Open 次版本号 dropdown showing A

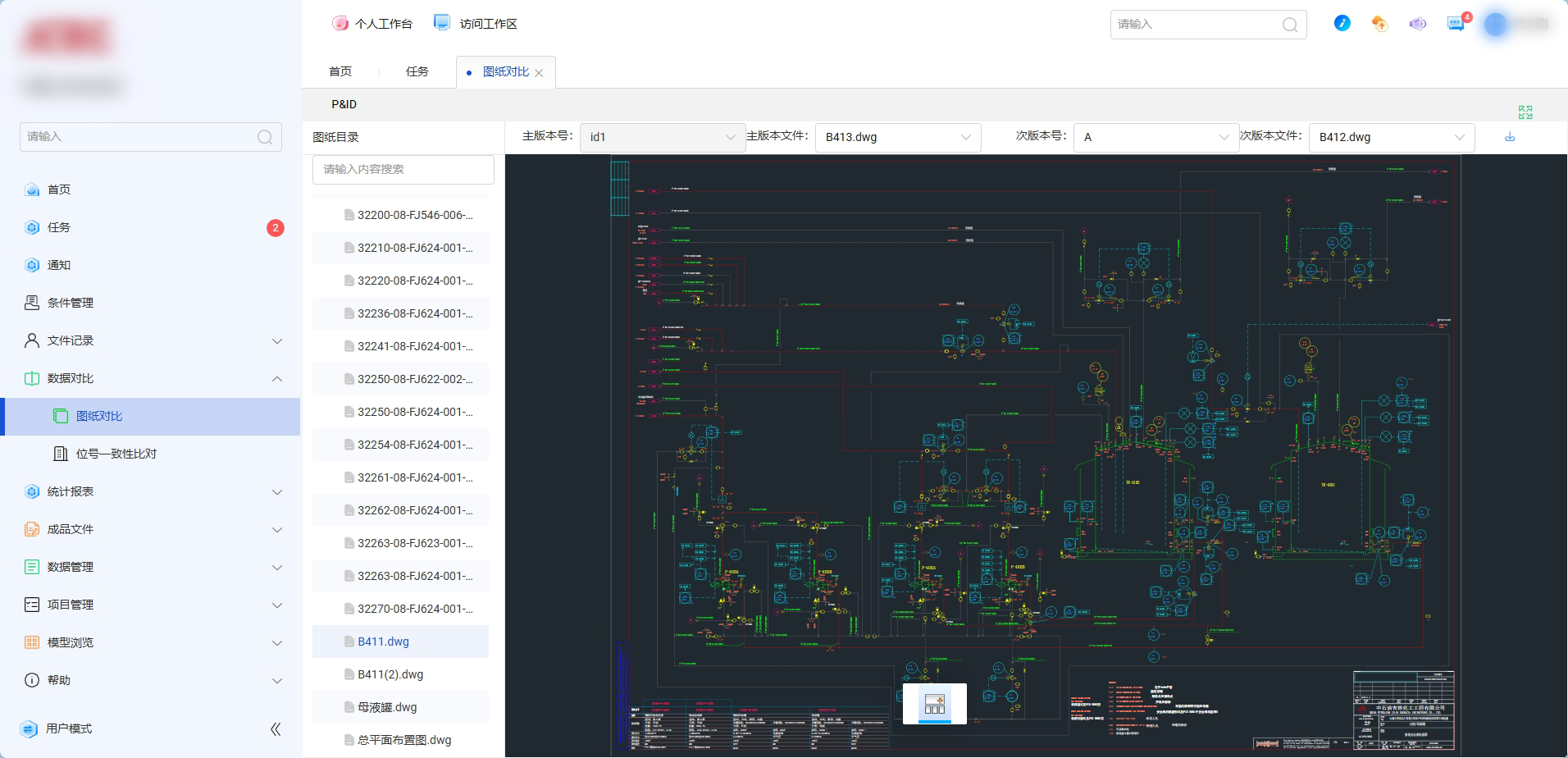pos(1155,137)
